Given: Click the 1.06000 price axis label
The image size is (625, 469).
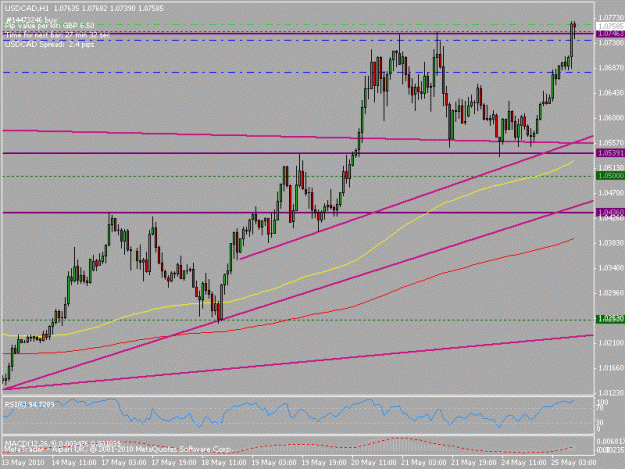Looking at the screenshot, I should [x=609, y=118].
